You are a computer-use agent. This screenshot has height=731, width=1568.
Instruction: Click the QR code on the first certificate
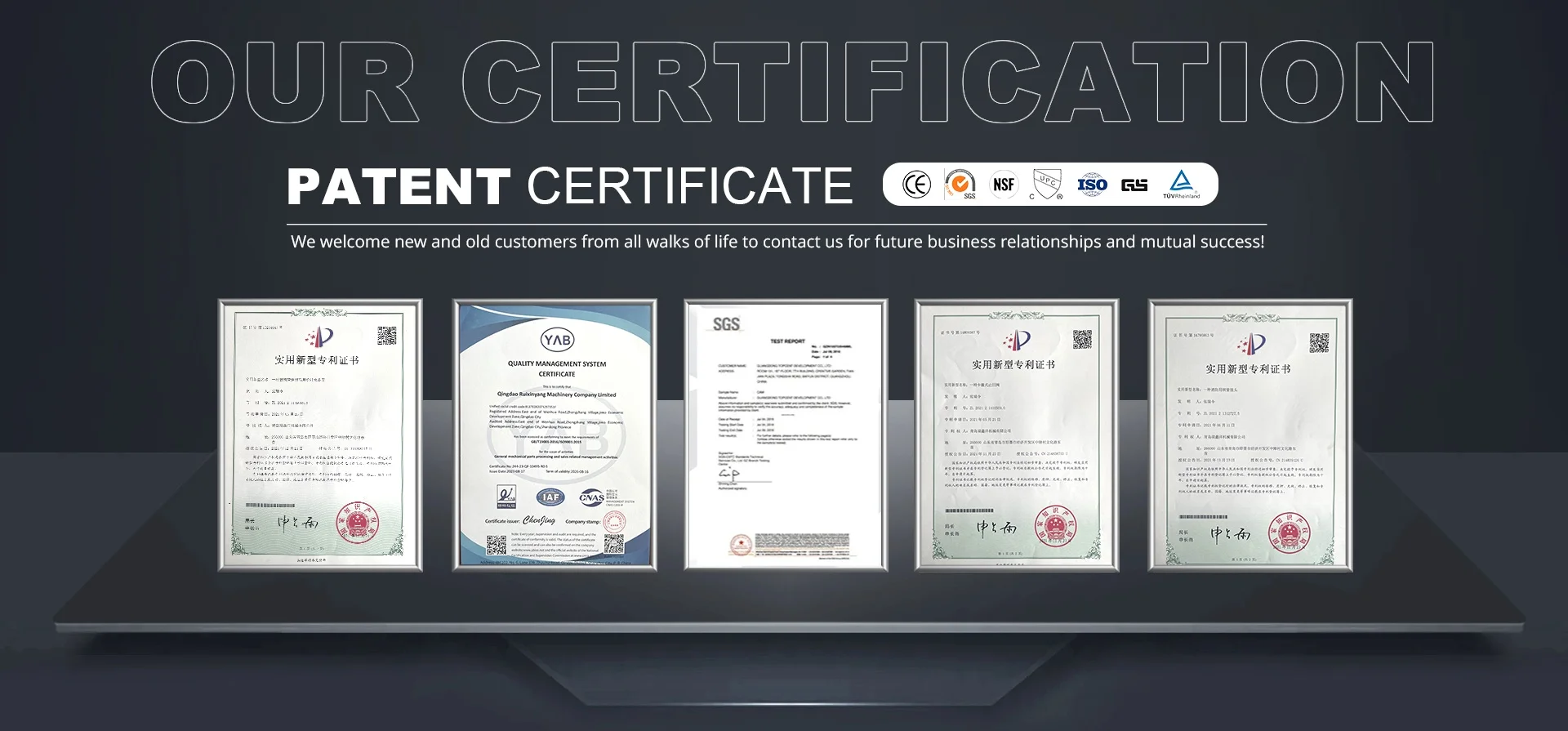click(x=387, y=336)
